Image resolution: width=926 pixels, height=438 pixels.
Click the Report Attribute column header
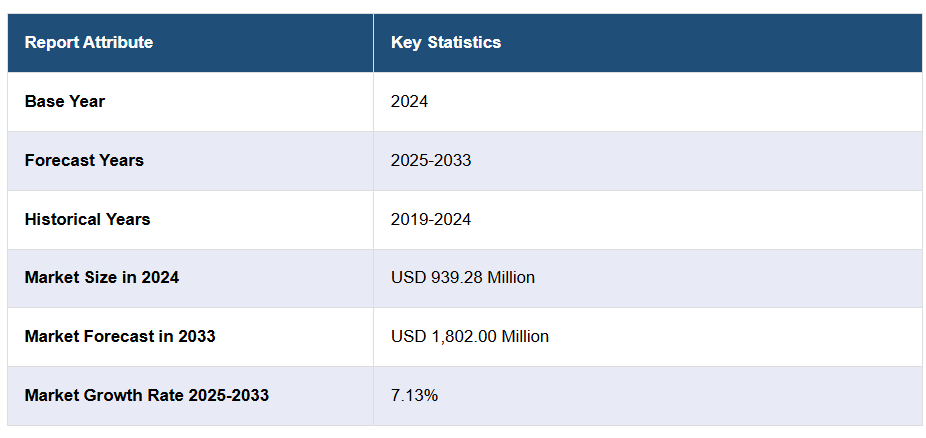[x=89, y=43]
